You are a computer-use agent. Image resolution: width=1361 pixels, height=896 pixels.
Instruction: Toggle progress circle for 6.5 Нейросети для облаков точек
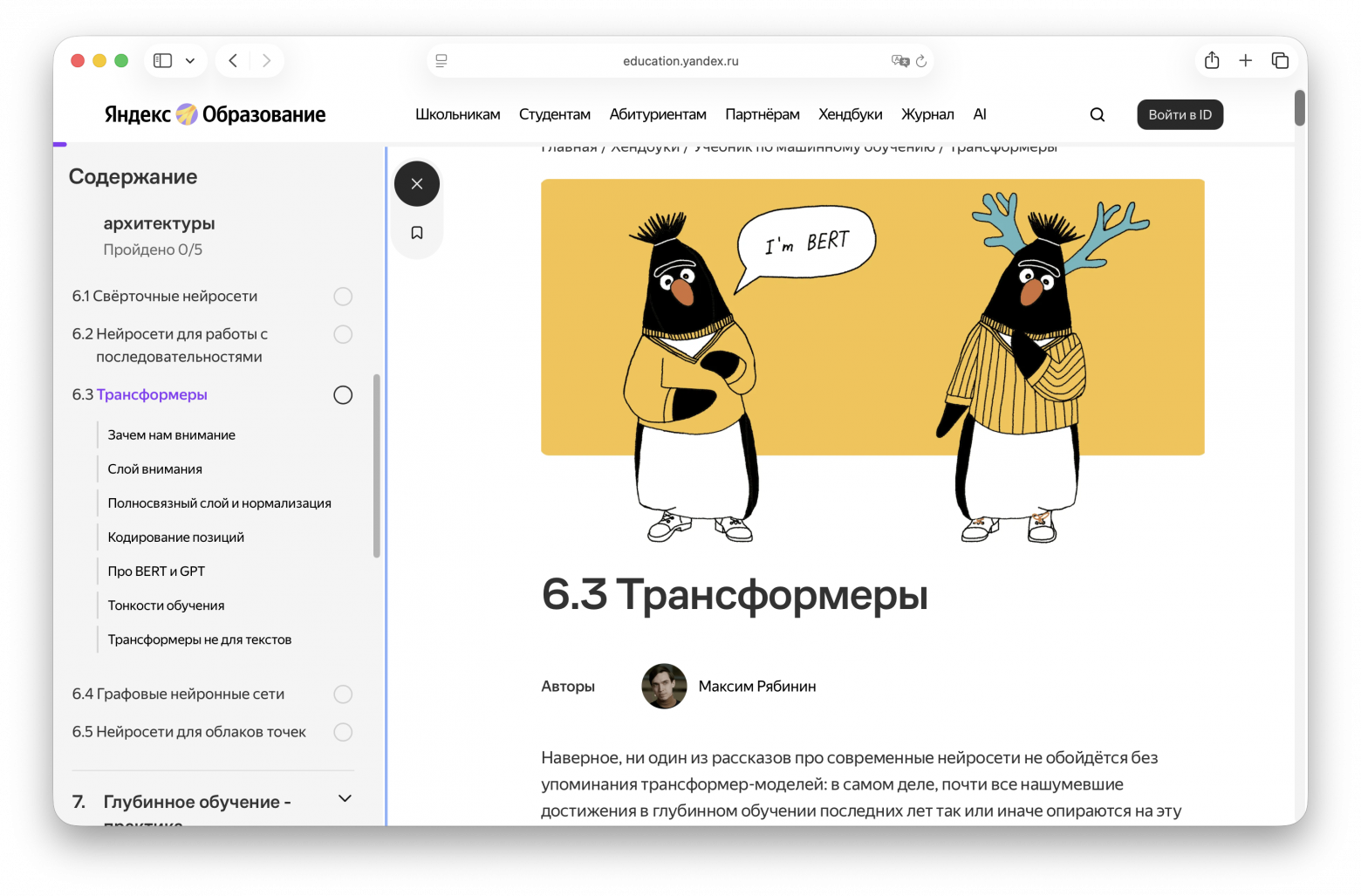pyautogui.click(x=343, y=732)
